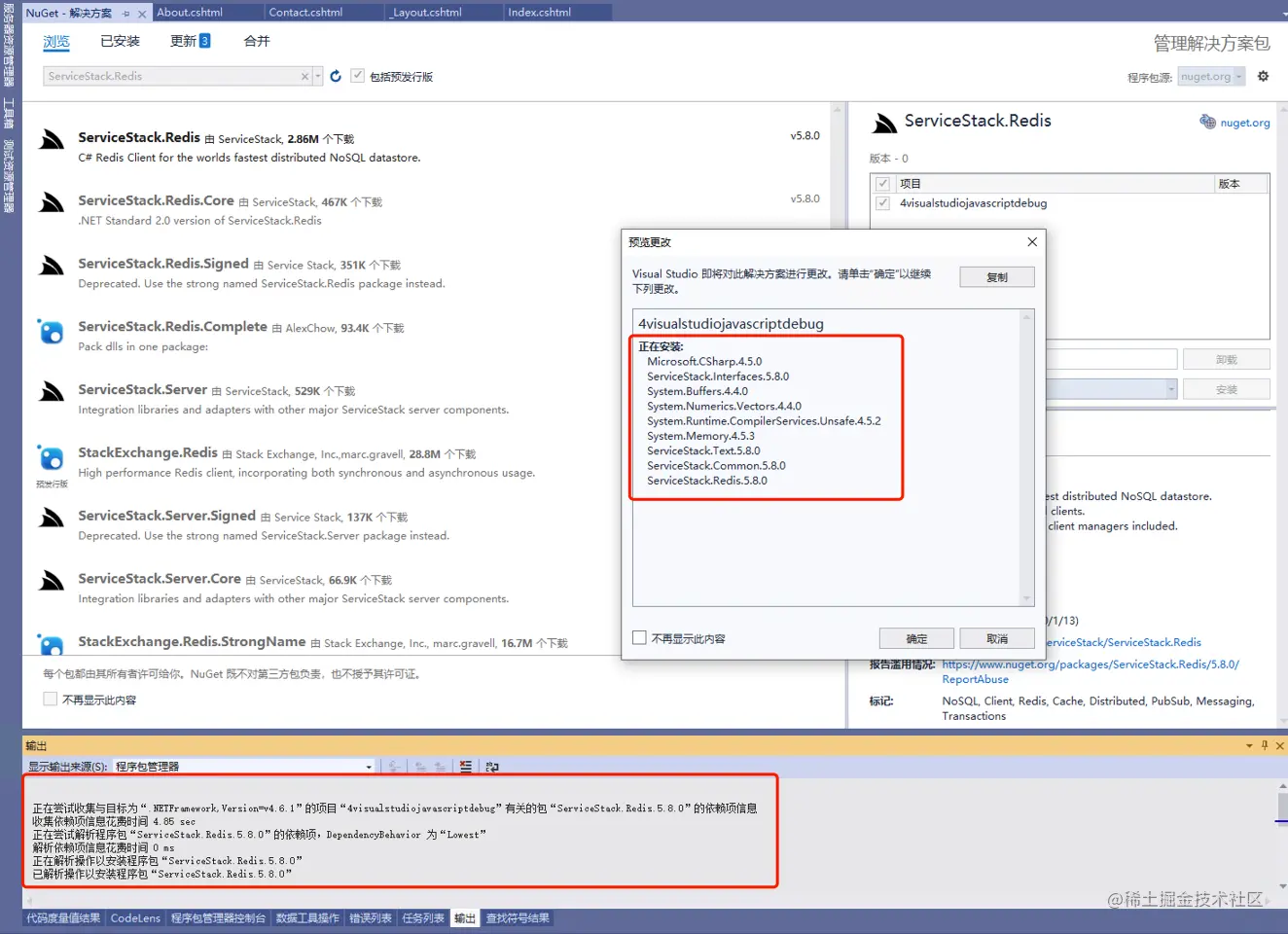Switch to the 合并 (Consolidate) tab

pos(257,41)
